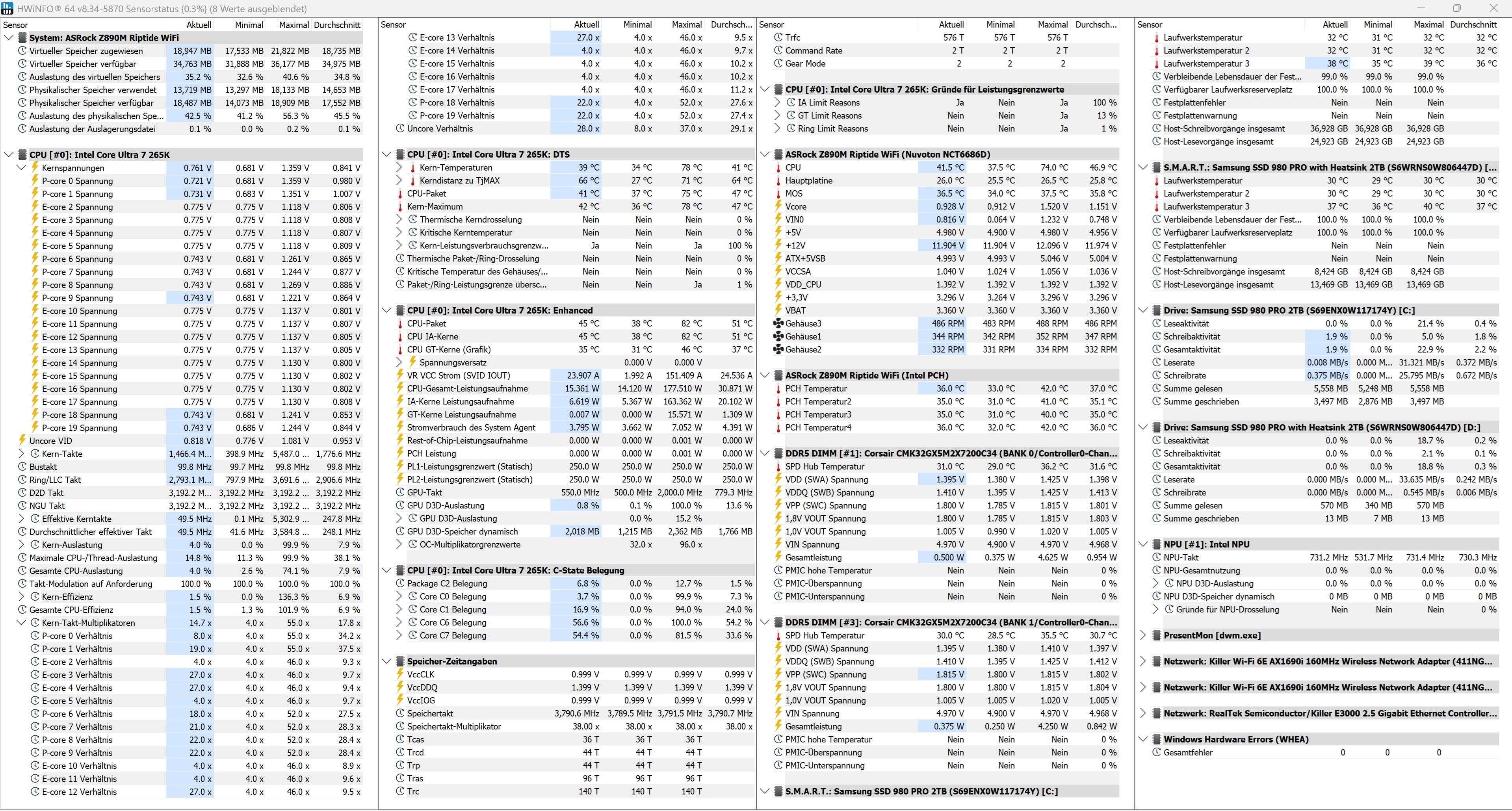This screenshot has height=811, width=1512.
Task: Click the thermometer icon next to CPU-Paket in DTS
Action: [x=400, y=194]
